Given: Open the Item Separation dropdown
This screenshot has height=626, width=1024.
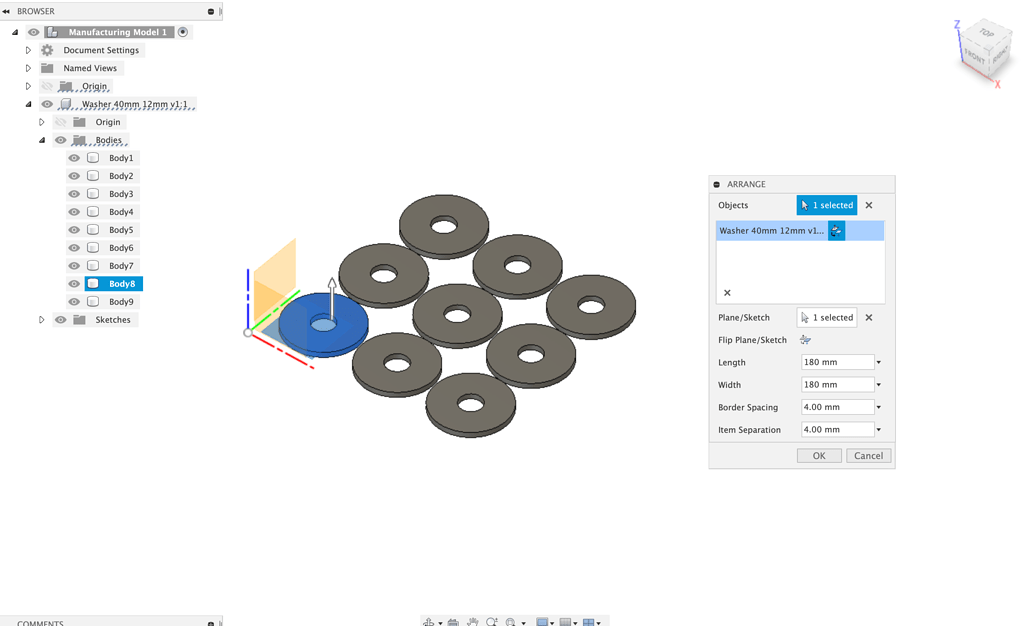Looking at the screenshot, I should [x=877, y=429].
